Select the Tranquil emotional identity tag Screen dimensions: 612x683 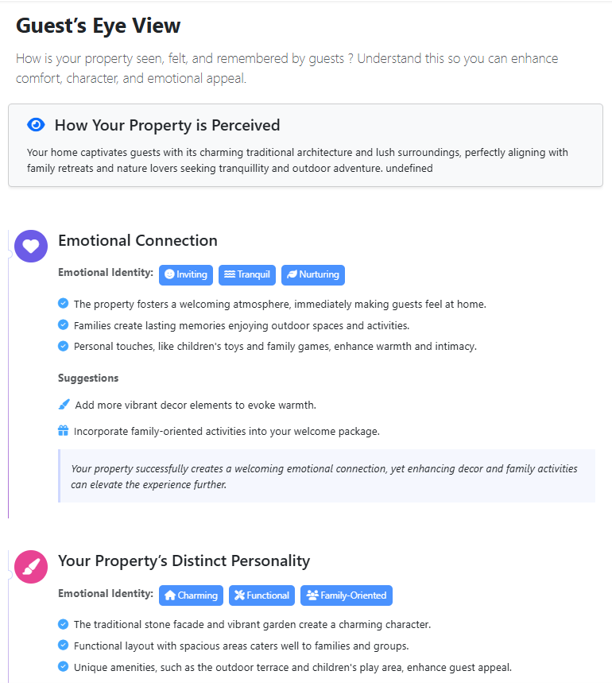tap(247, 275)
